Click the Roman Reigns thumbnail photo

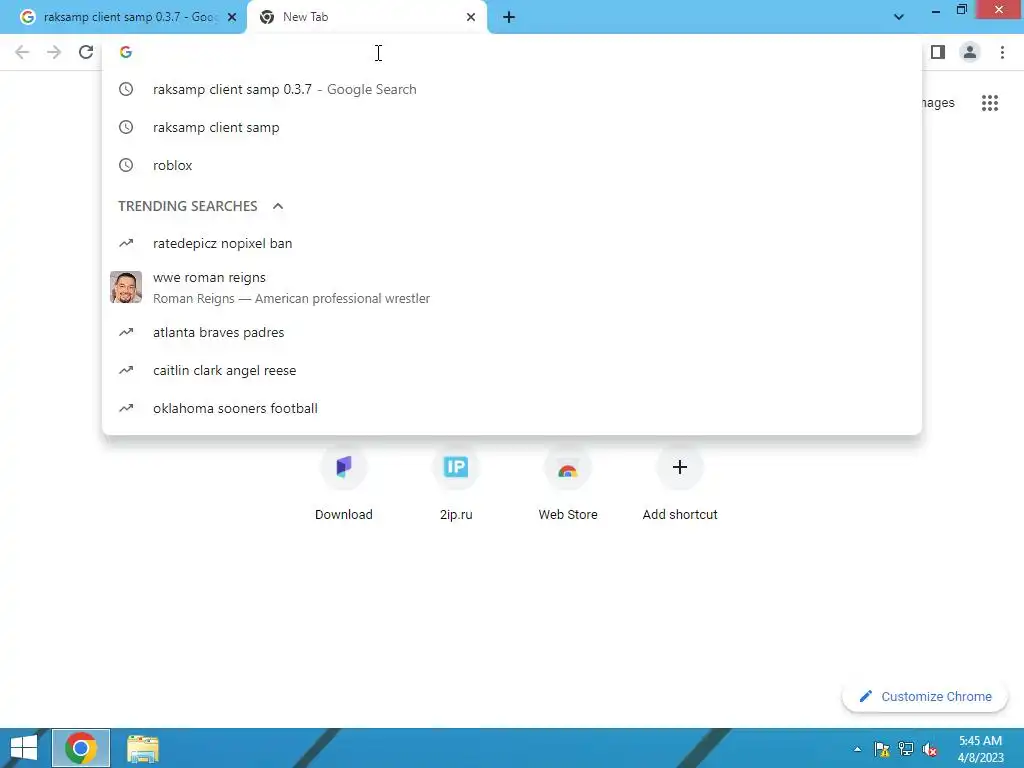[126, 287]
